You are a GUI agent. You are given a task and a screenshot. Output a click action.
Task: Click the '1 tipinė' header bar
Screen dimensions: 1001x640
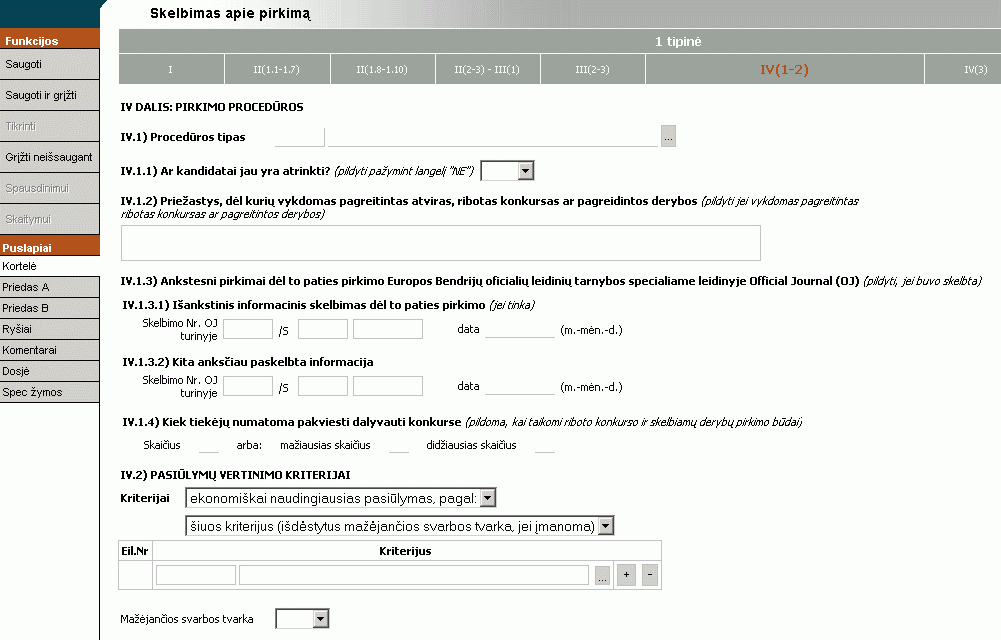click(560, 41)
